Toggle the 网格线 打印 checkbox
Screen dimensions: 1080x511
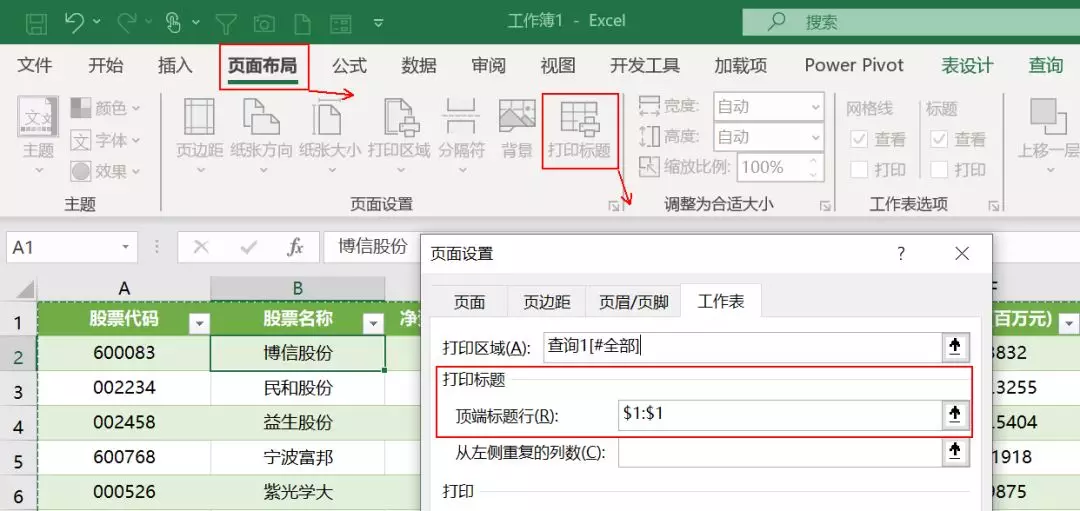click(x=859, y=169)
